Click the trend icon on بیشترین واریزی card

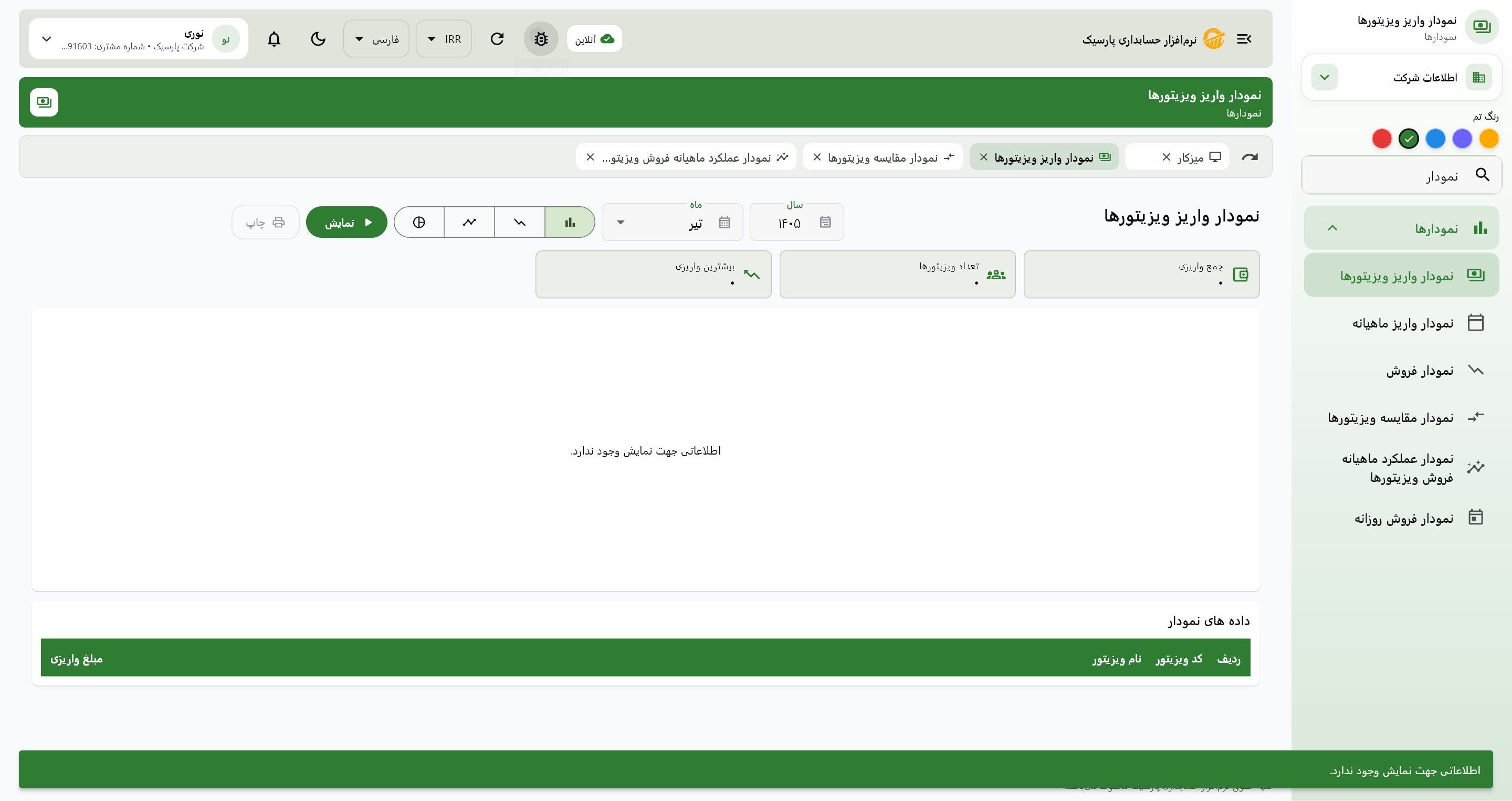tap(752, 275)
